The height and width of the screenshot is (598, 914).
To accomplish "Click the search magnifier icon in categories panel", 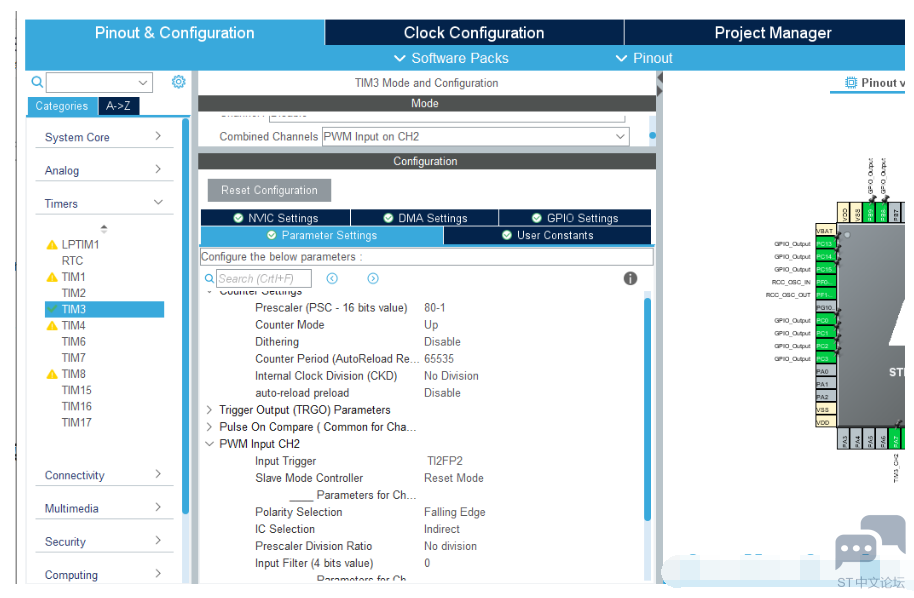I will (37, 82).
